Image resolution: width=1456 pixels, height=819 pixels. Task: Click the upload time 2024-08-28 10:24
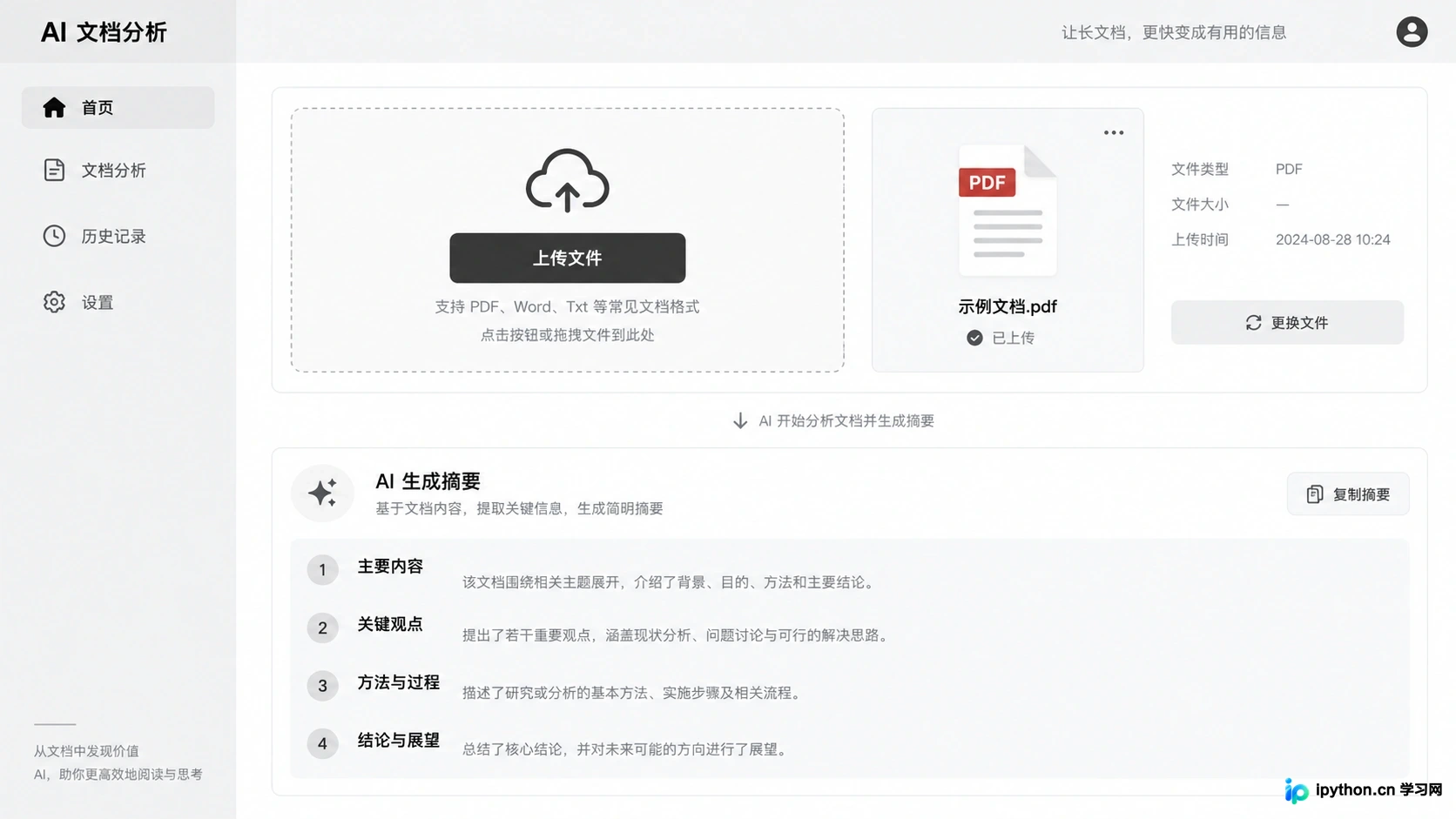[1333, 239]
